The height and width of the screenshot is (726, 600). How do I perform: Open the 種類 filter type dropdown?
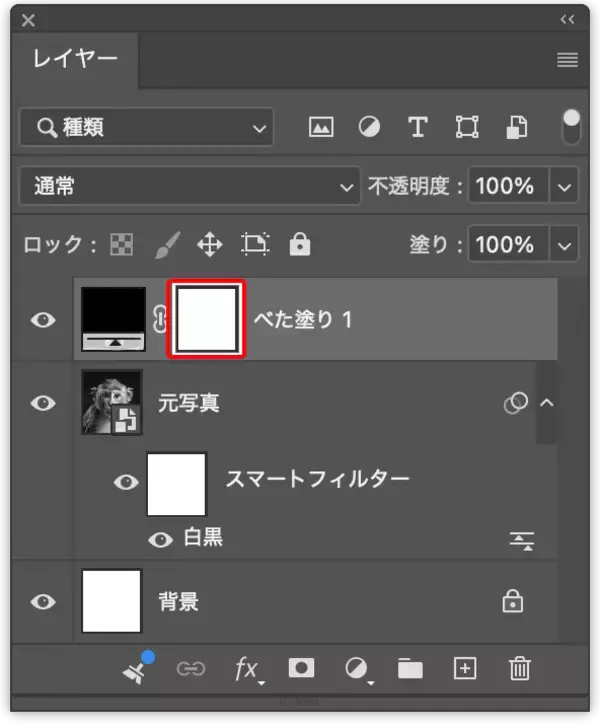coord(146,127)
